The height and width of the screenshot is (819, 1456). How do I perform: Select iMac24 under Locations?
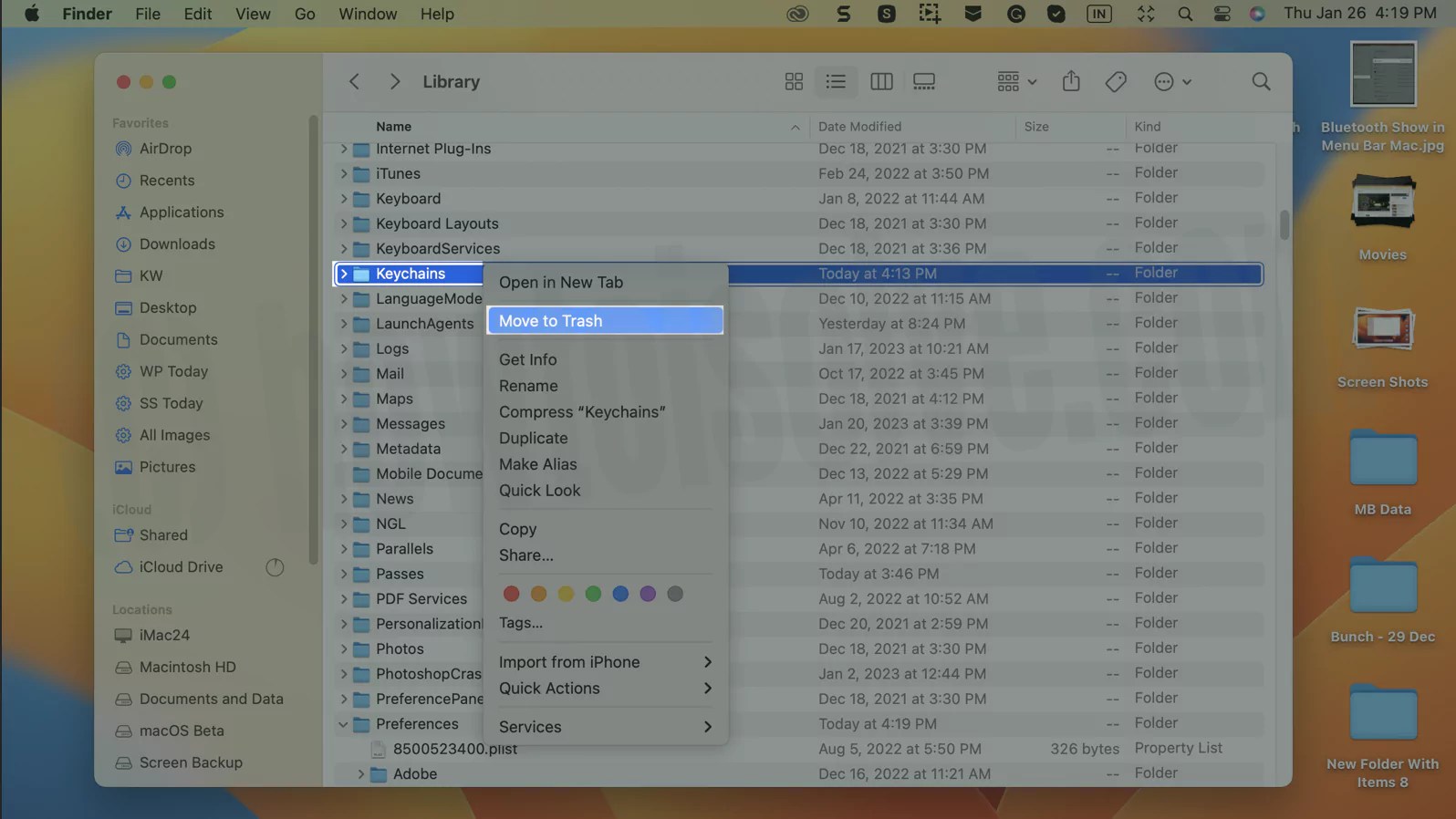pos(164,636)
